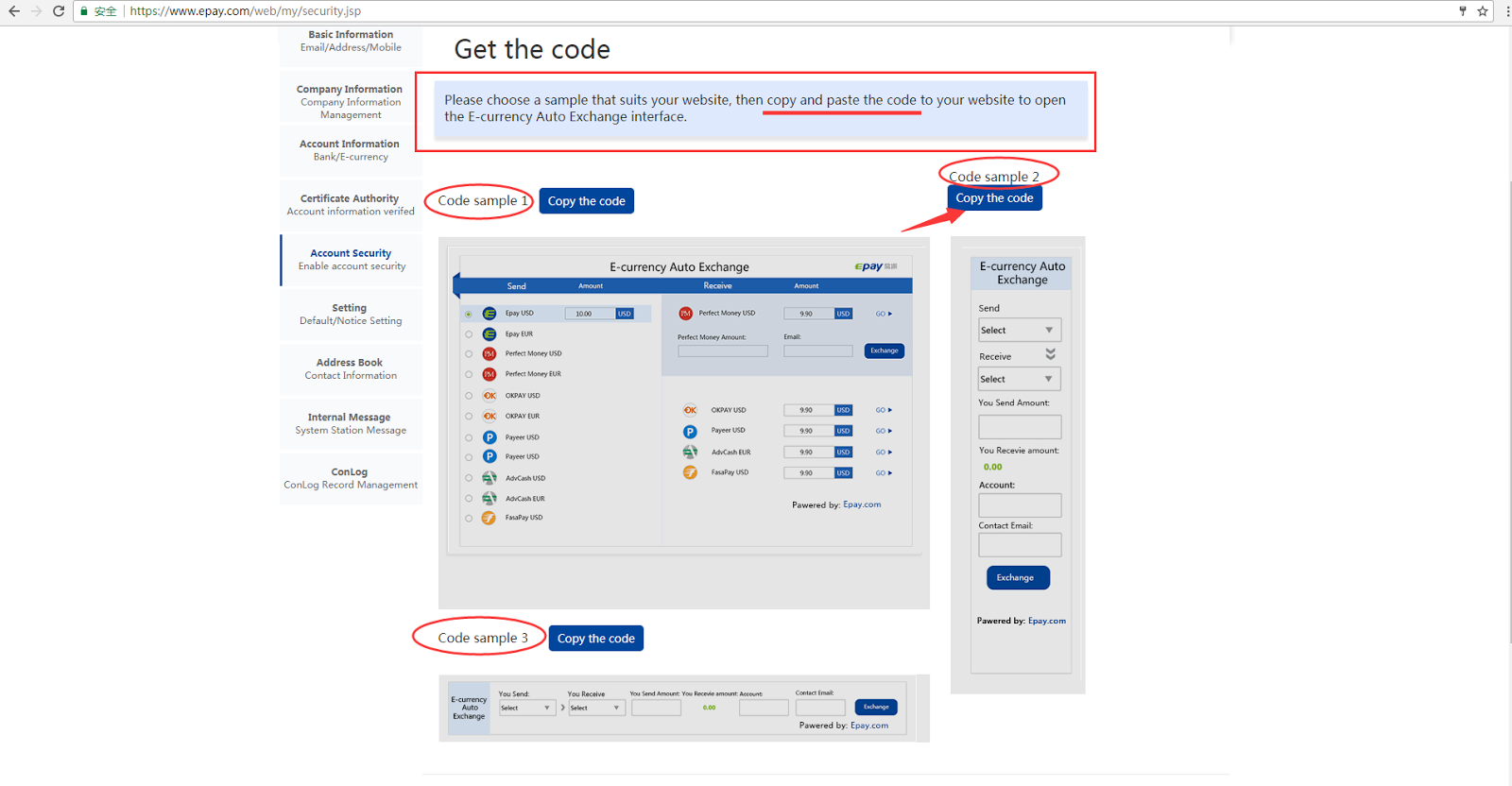Click OKPAY USD icon in Send list
This screenshot has height=786, width=1512.
click(490, 396)
